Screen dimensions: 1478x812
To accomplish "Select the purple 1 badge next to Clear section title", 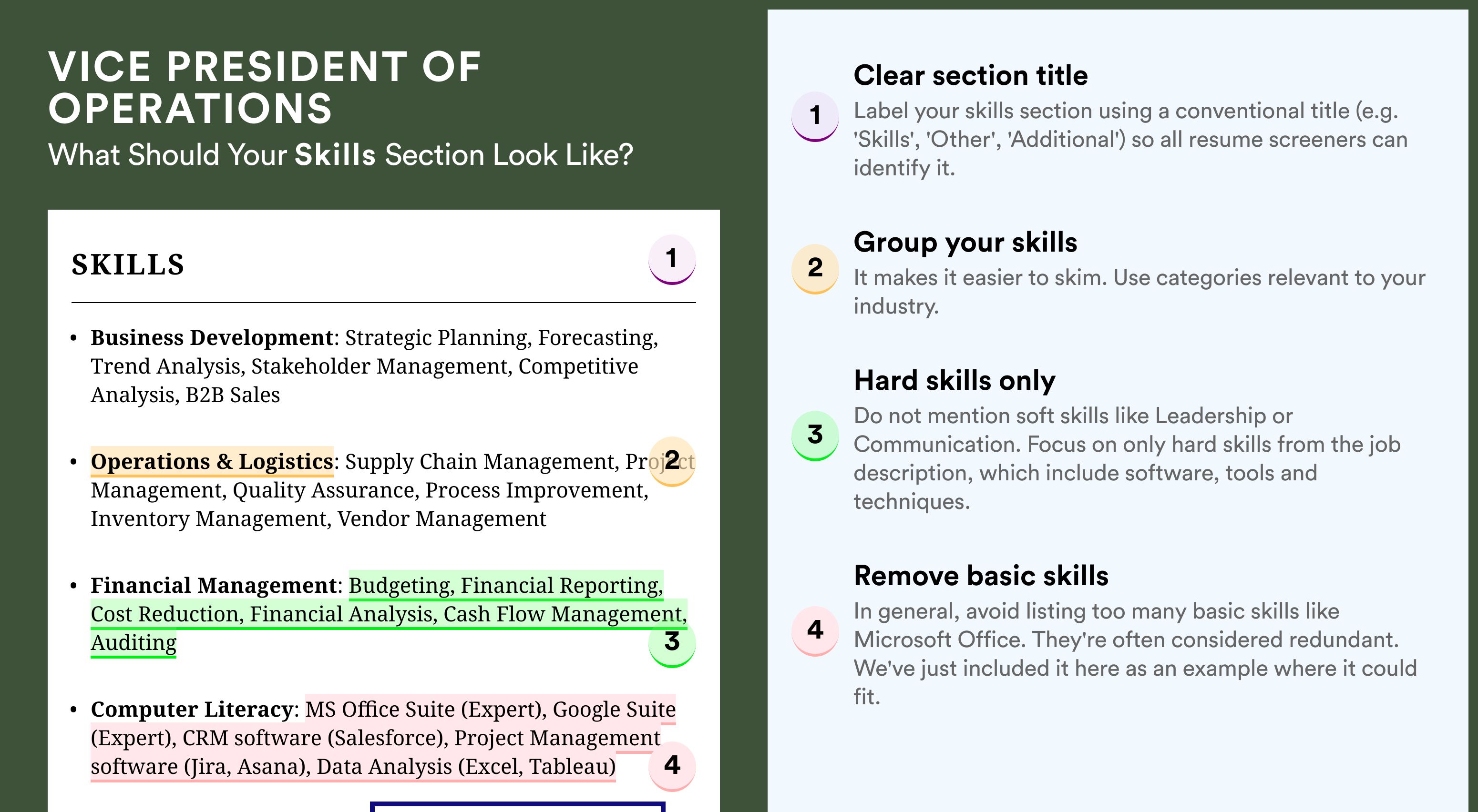I will [x=815, y=116].
